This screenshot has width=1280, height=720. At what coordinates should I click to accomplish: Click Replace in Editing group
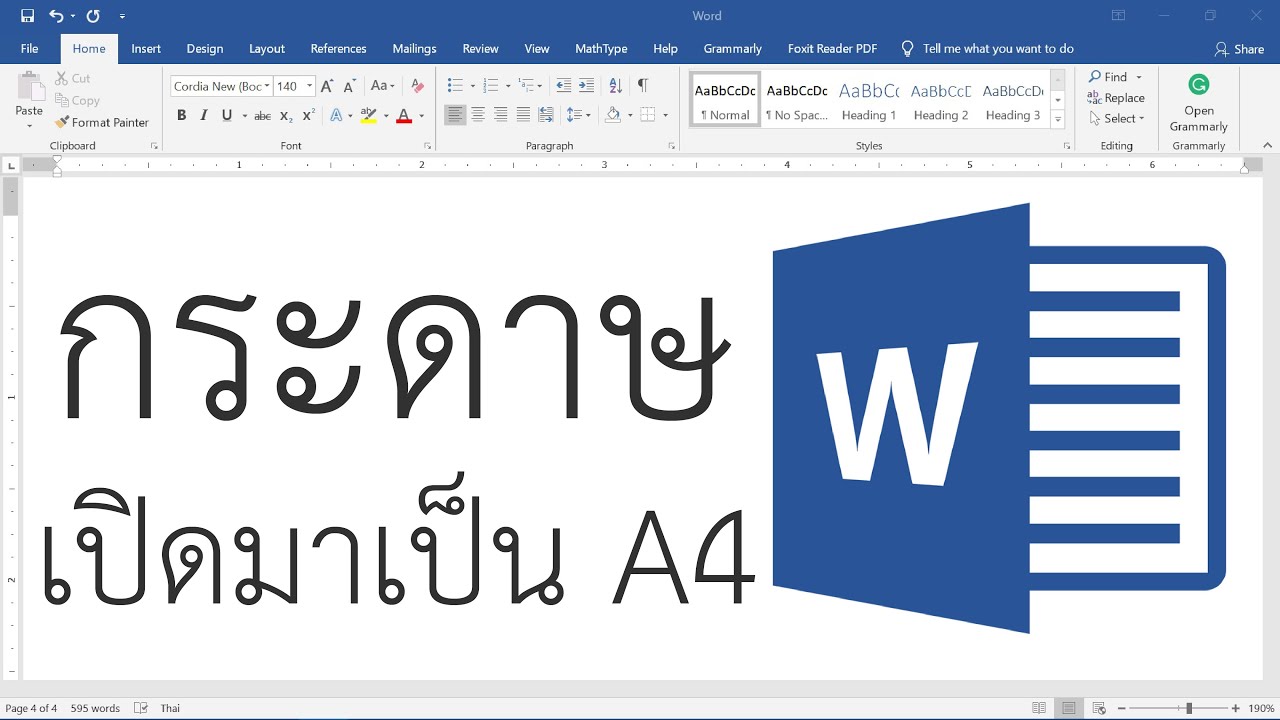1116,98
